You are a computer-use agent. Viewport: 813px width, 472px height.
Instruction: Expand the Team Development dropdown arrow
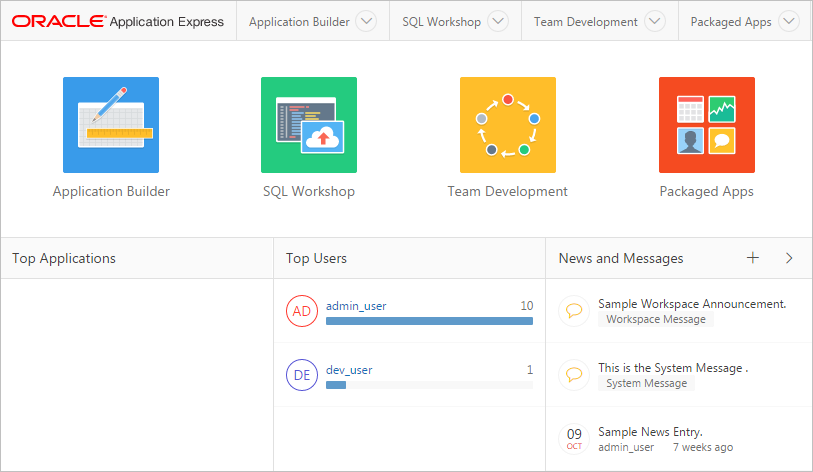tap(654, 21)
